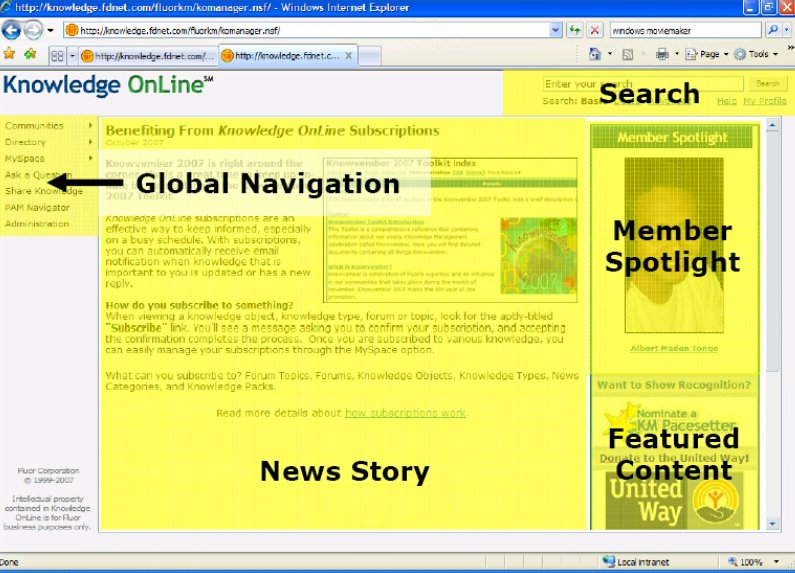Open the zoom level dropdown arrow
Image resolution: width=795 pixels, height=573 pixels.
tap(776, 562)
